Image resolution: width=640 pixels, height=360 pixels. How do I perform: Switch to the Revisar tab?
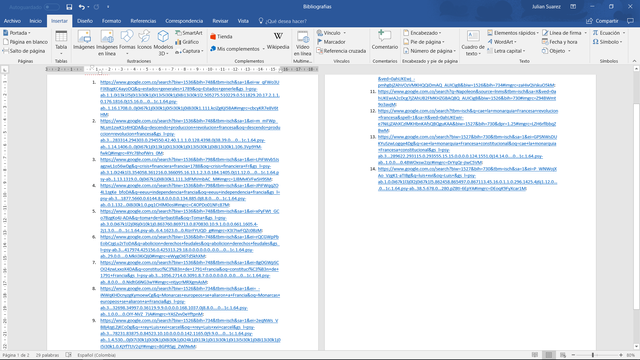220,21
